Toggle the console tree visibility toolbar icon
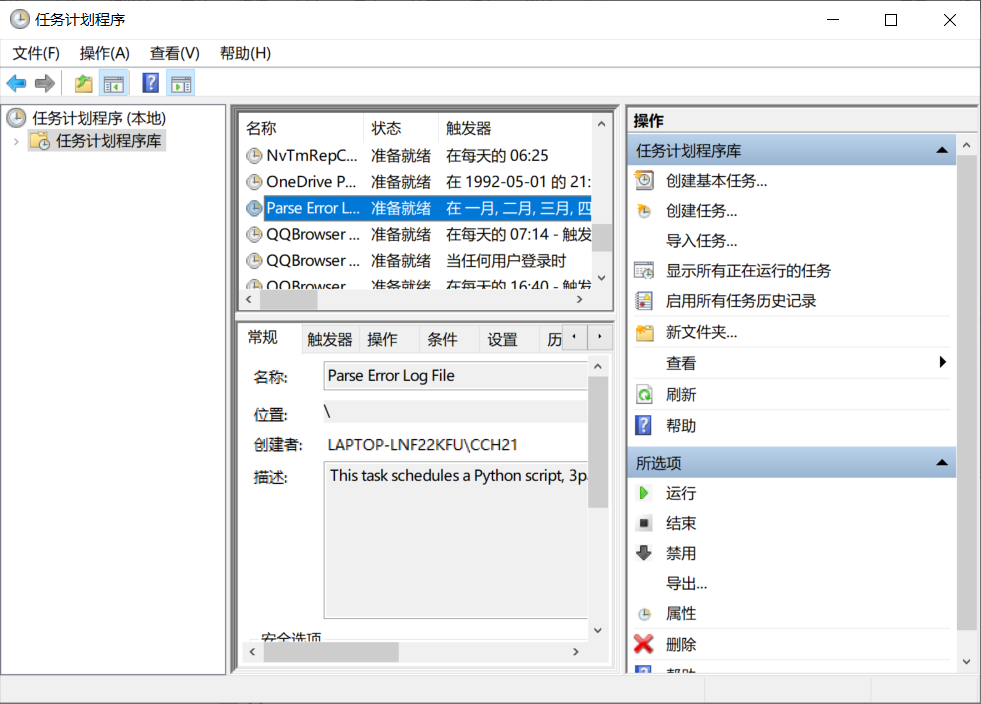The height and width of the screenshot is (704, 981). pyautogui.click(x=114, y=83)
